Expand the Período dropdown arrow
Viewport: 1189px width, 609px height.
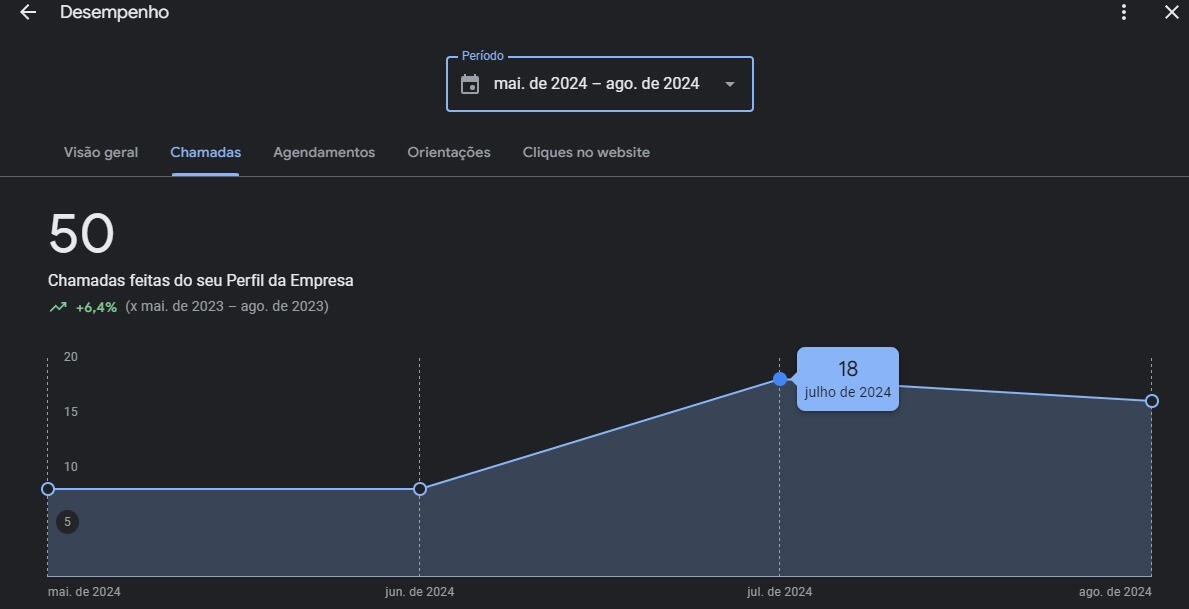pos(730,84)
